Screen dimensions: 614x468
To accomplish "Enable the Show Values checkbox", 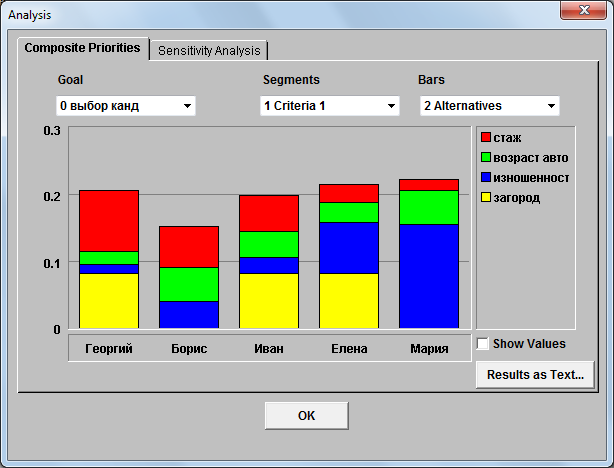I will (x=483, y=344).
